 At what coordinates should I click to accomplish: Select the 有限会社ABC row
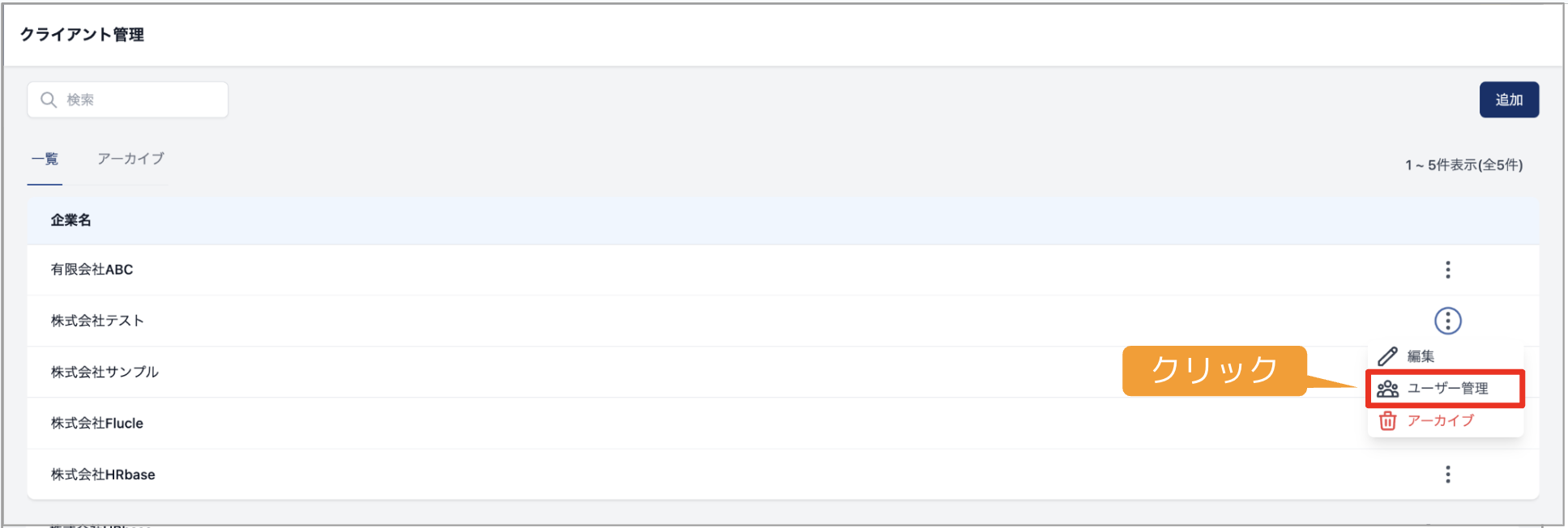(x=783, y=270)
